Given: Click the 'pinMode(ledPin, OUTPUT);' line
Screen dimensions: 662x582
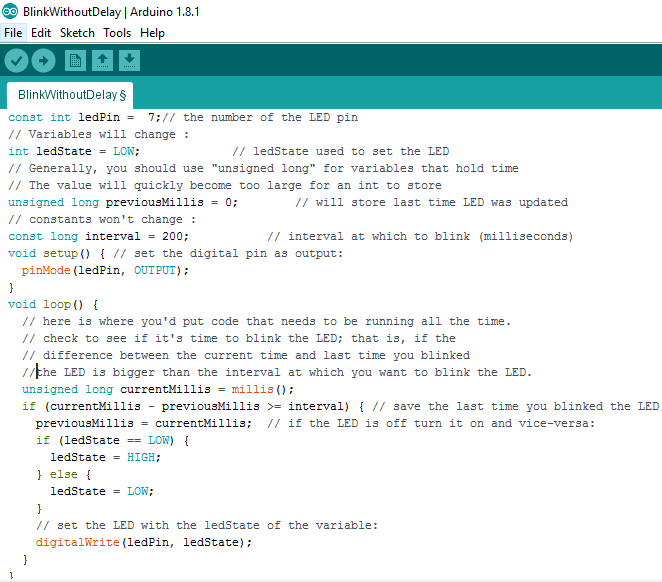Looking at the screenshot, I should pos(106,270).
